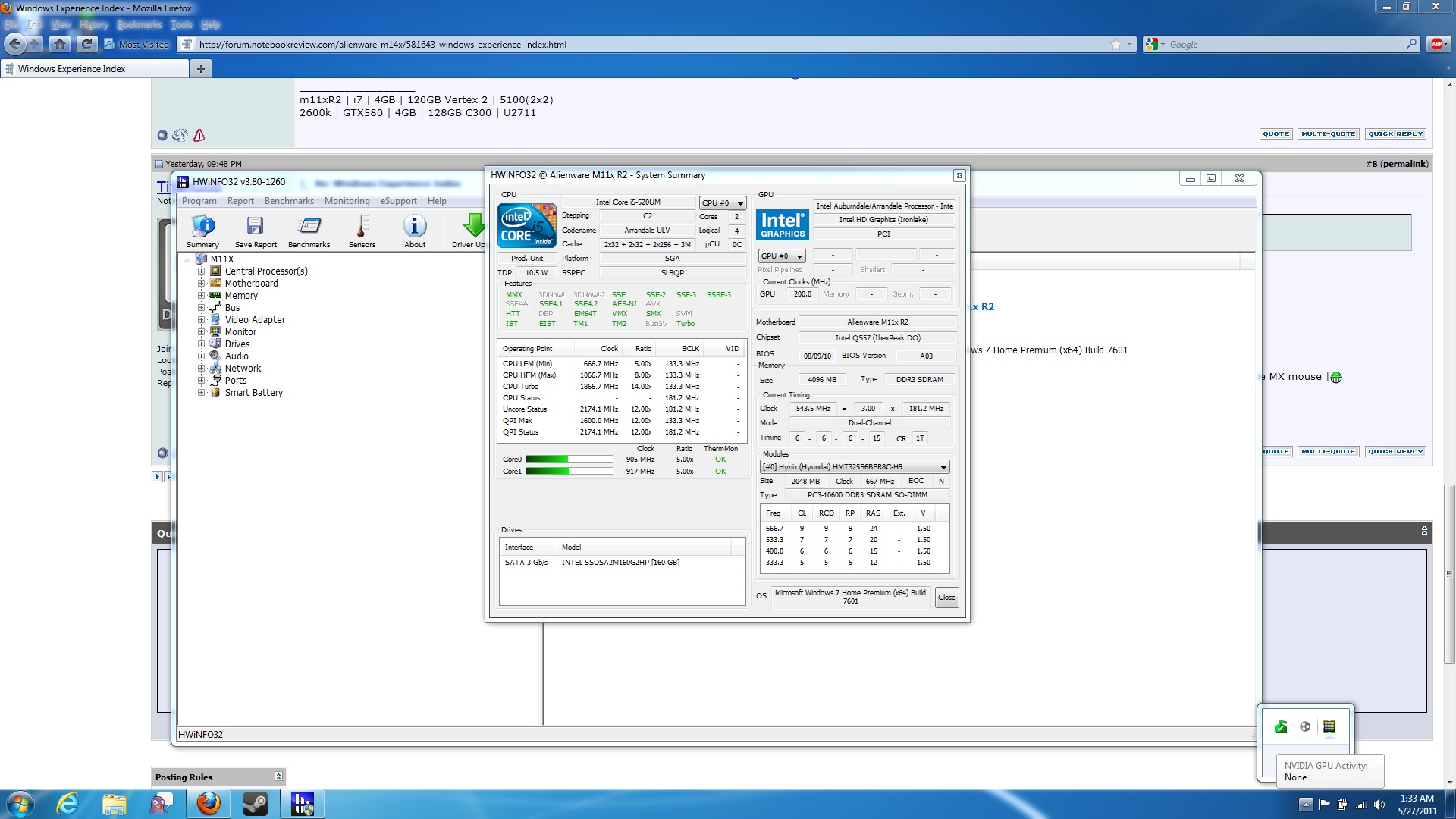Expand the Central Processor(s) tree node
Image resolution: width=1456 pixels, height=819 pixels.
point(202,271)
